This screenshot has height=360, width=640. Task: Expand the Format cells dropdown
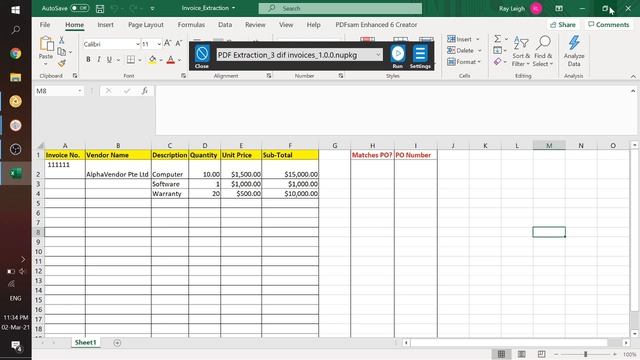479,62
